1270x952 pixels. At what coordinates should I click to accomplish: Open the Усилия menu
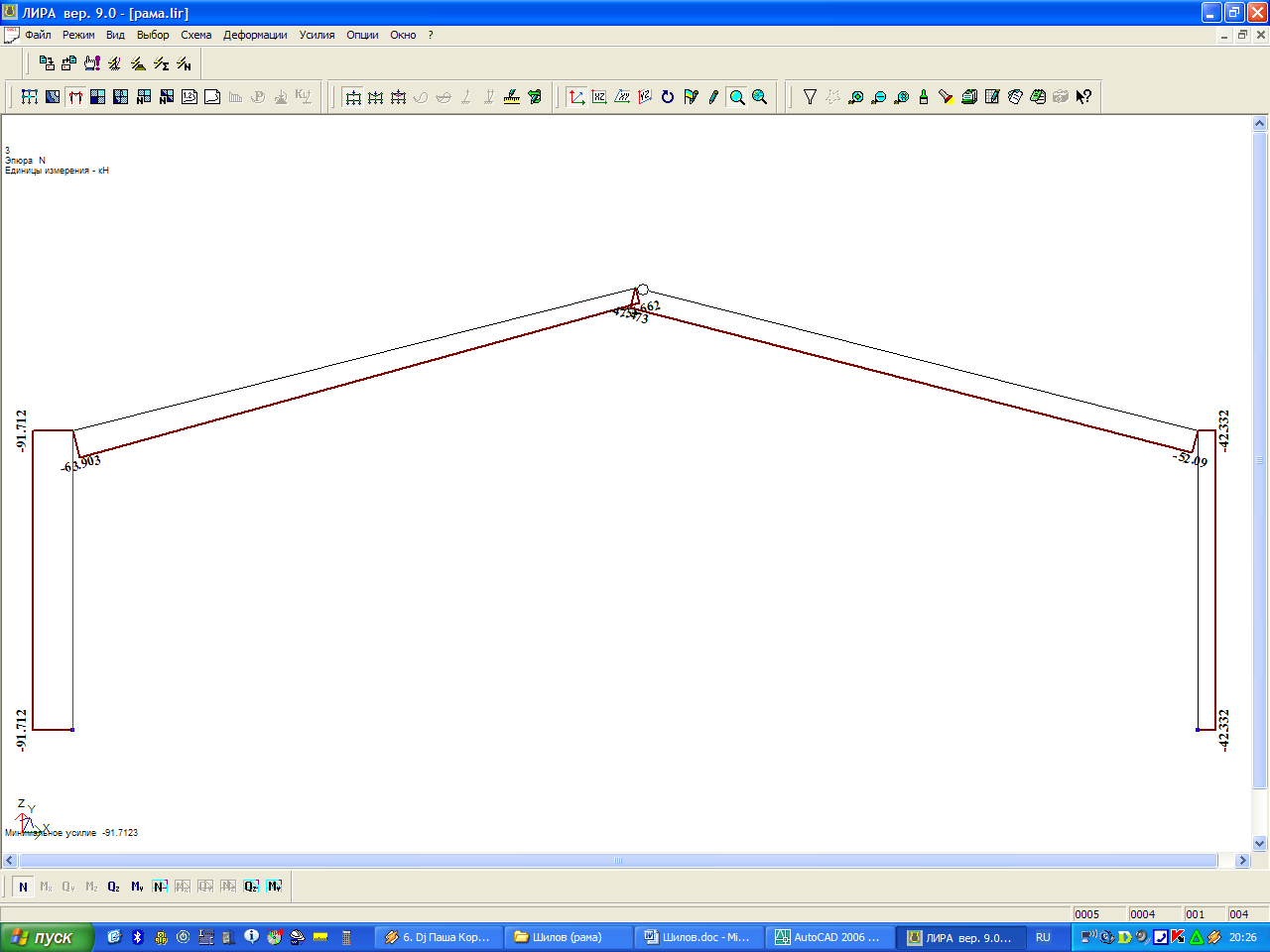[317, 35]
